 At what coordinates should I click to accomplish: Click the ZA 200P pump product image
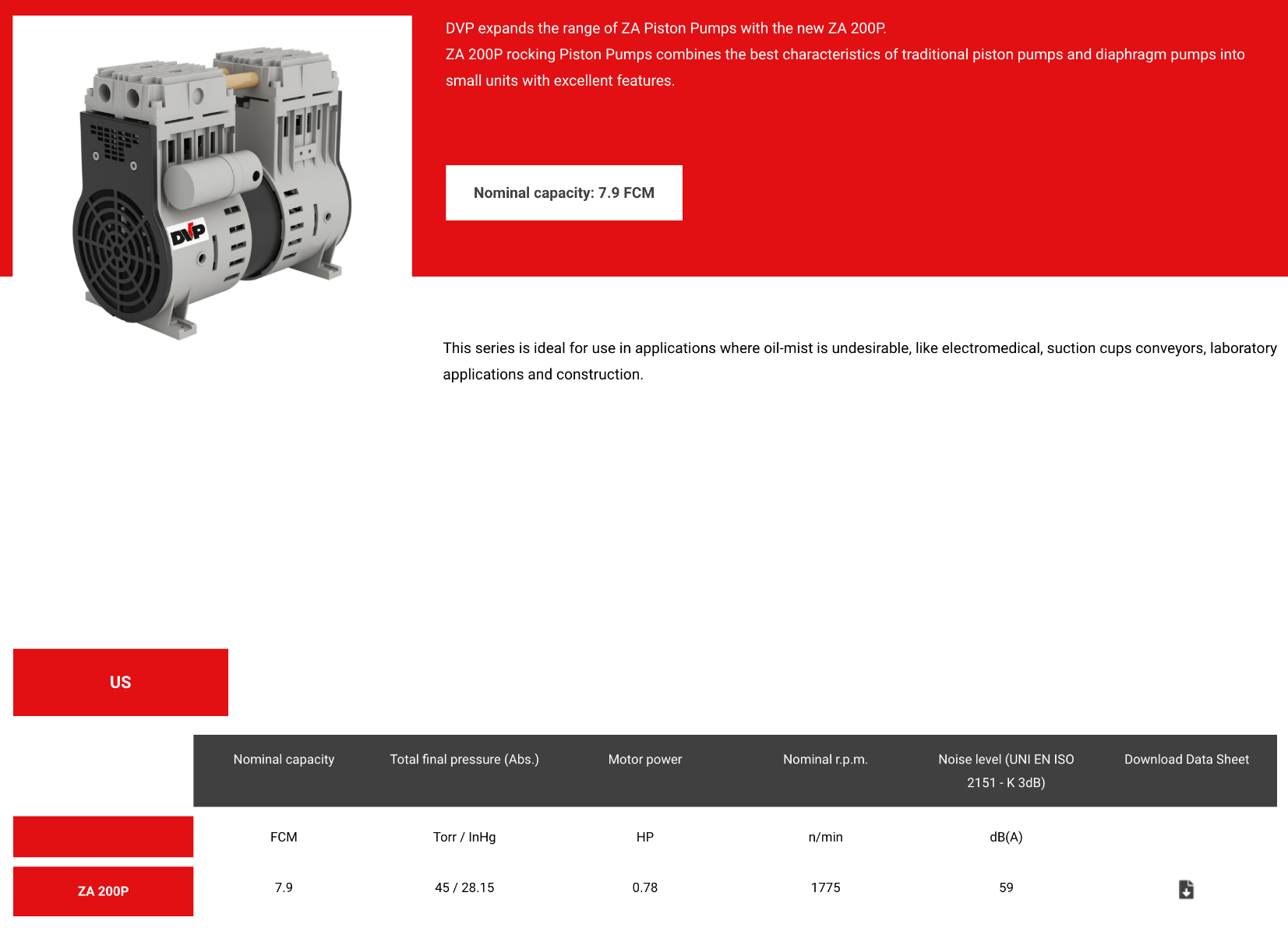click(212, 187)
